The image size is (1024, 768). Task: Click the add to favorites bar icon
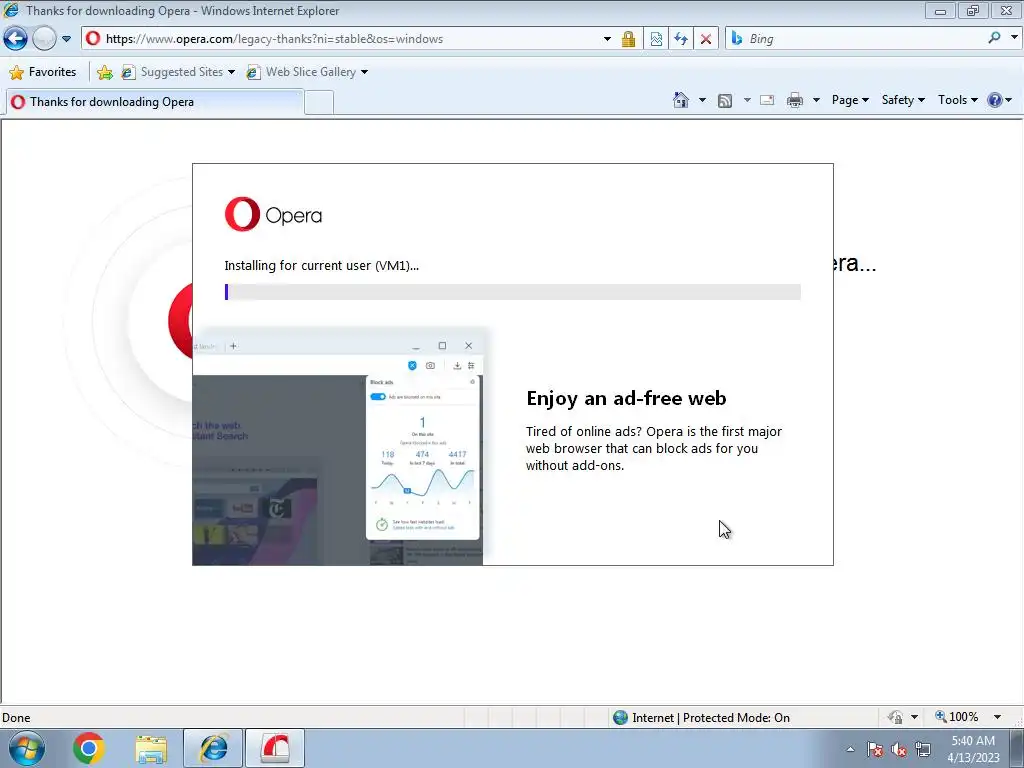[x=104, y=72]
